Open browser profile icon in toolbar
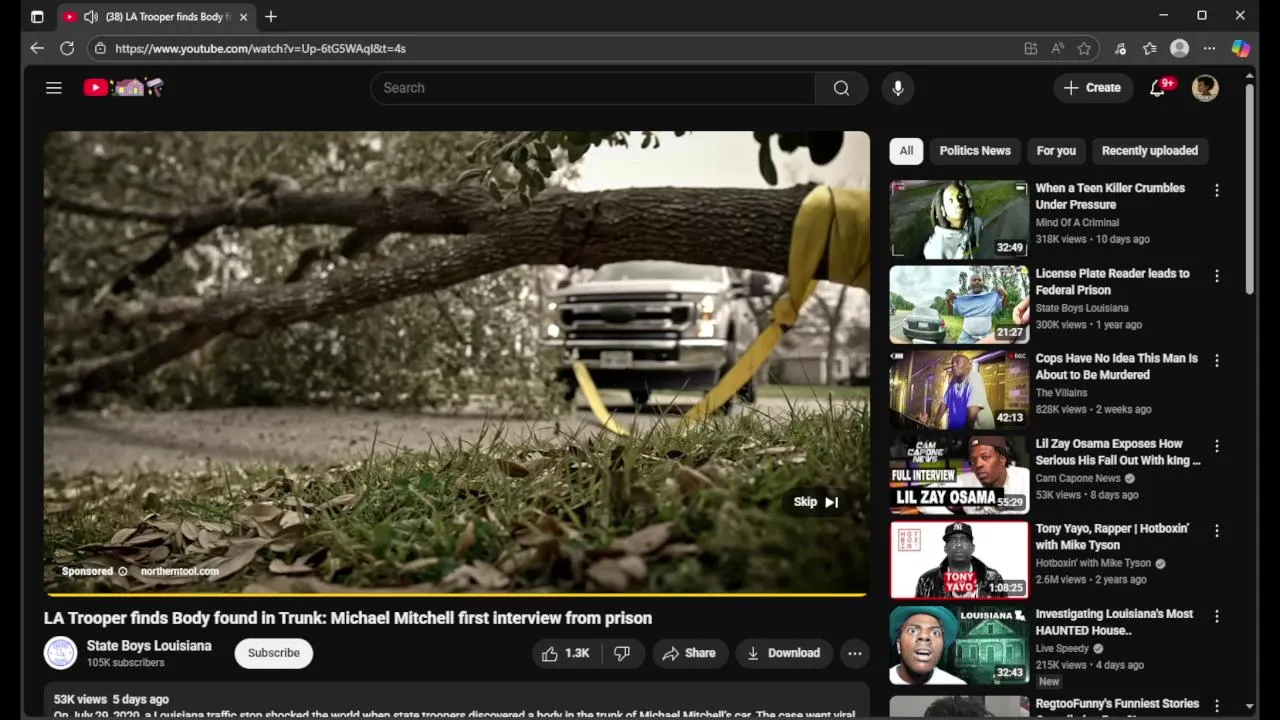This screenshot has height=720, width=1280. point(1180,48)
